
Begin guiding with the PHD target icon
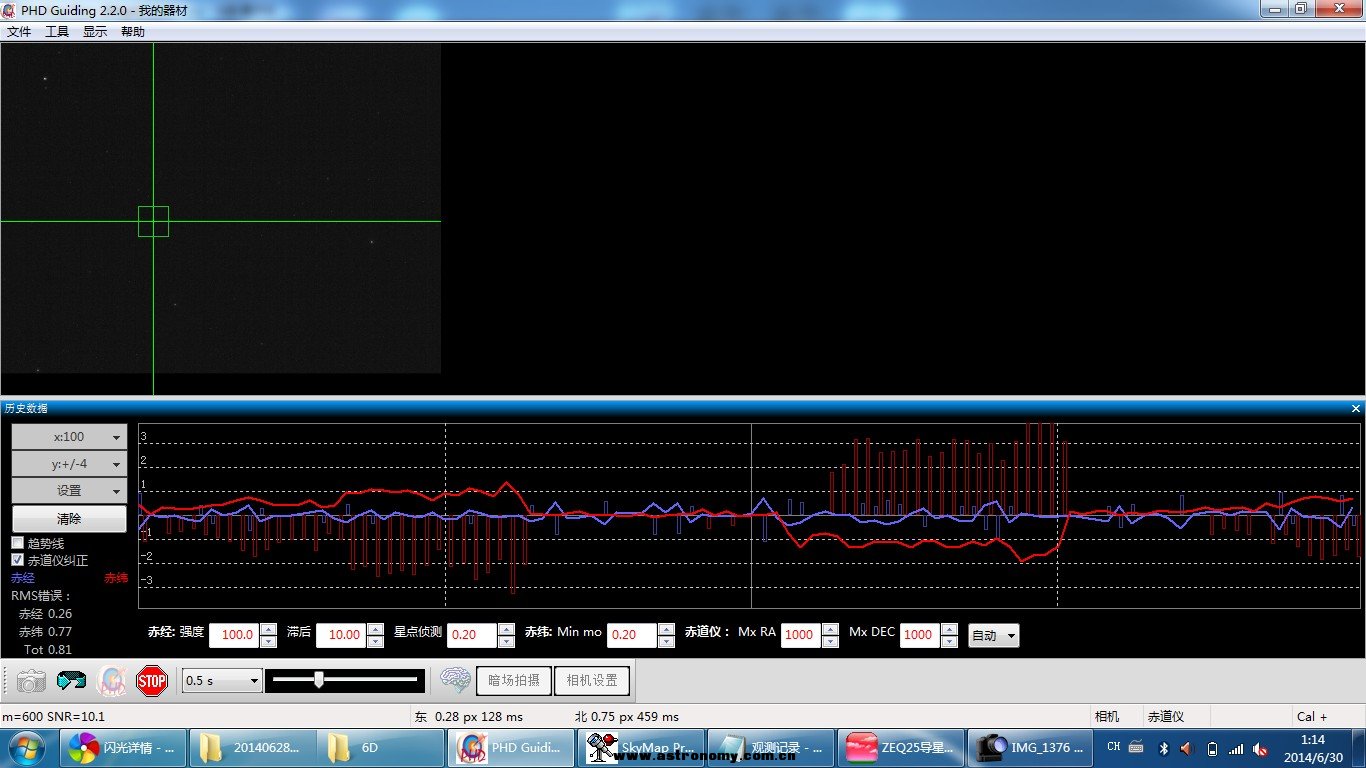pos(111,681)
